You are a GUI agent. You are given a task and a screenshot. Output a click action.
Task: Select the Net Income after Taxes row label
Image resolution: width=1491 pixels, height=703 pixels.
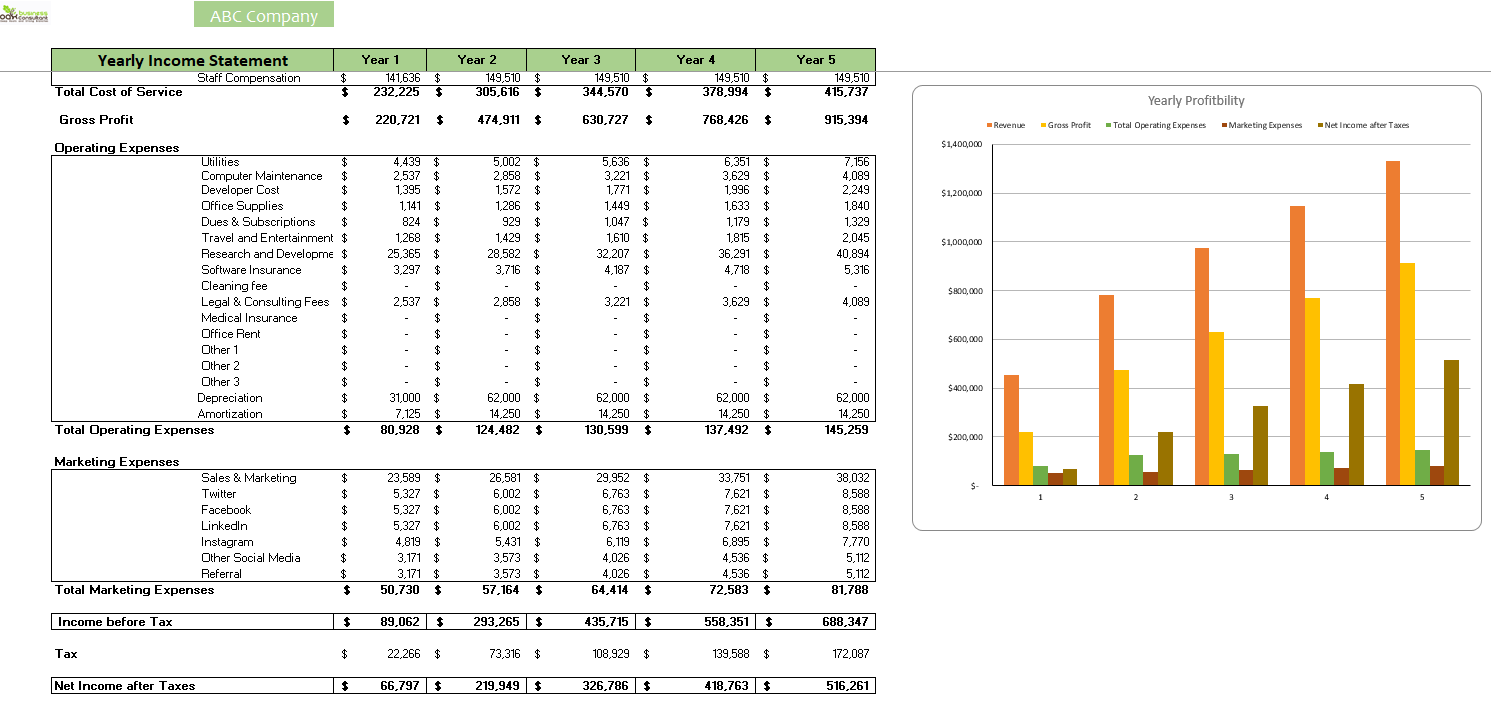coord(126,685)
